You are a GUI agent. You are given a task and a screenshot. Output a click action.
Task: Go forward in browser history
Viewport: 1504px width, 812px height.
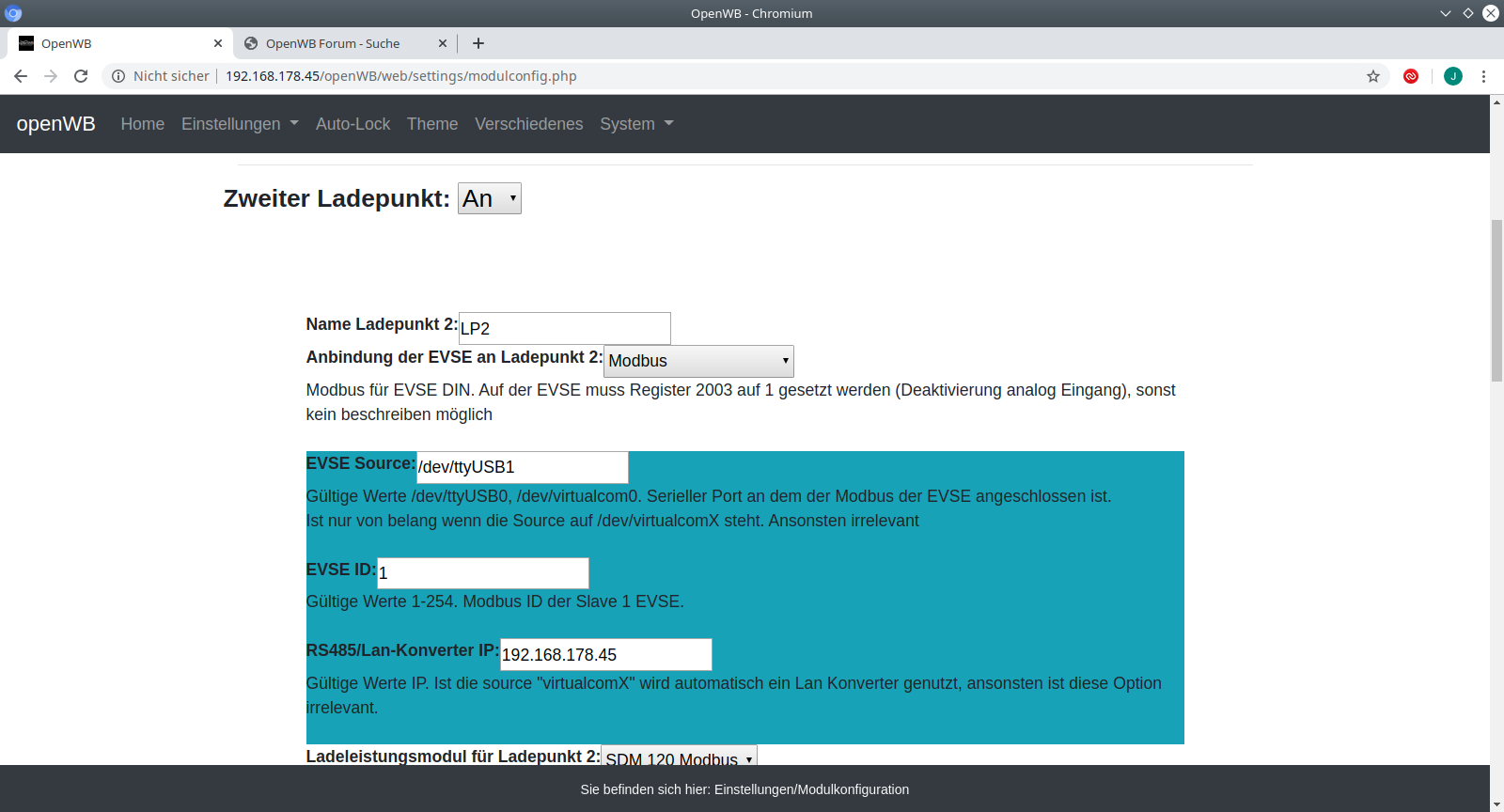(x=51, y=76)
